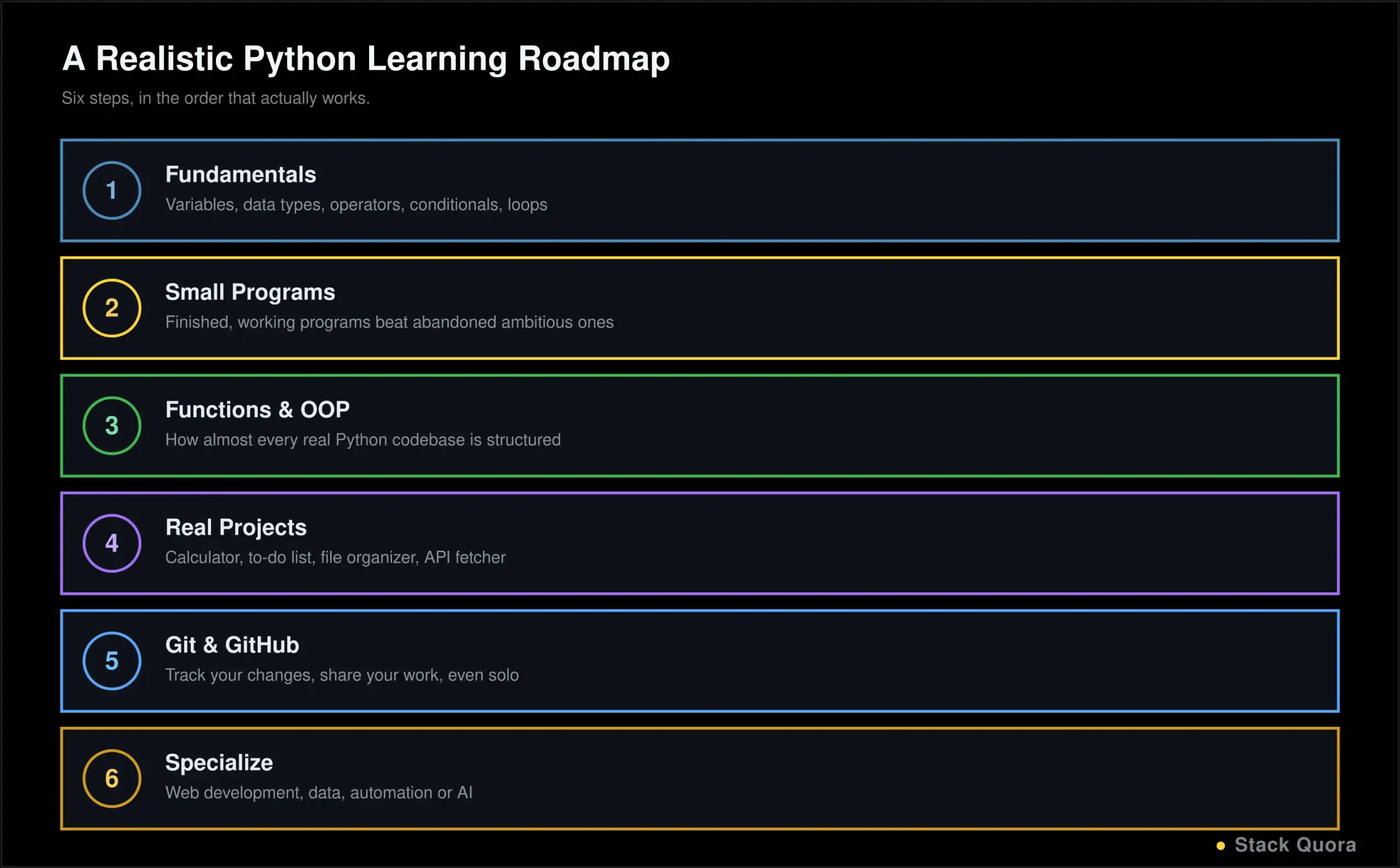Click 'Track your changes, share your work' text

(304, 675)
